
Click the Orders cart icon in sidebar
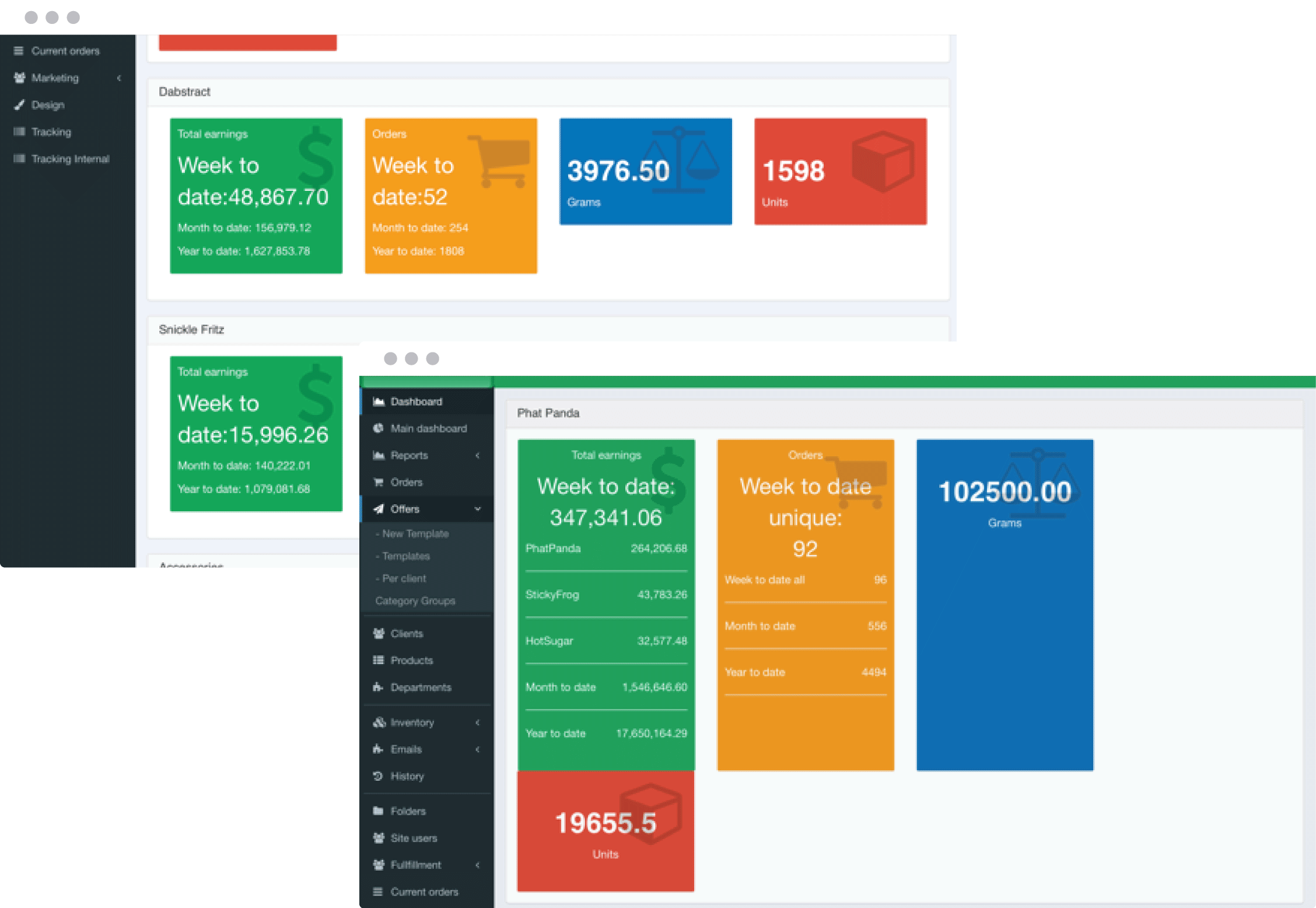(x=379, y=482)
